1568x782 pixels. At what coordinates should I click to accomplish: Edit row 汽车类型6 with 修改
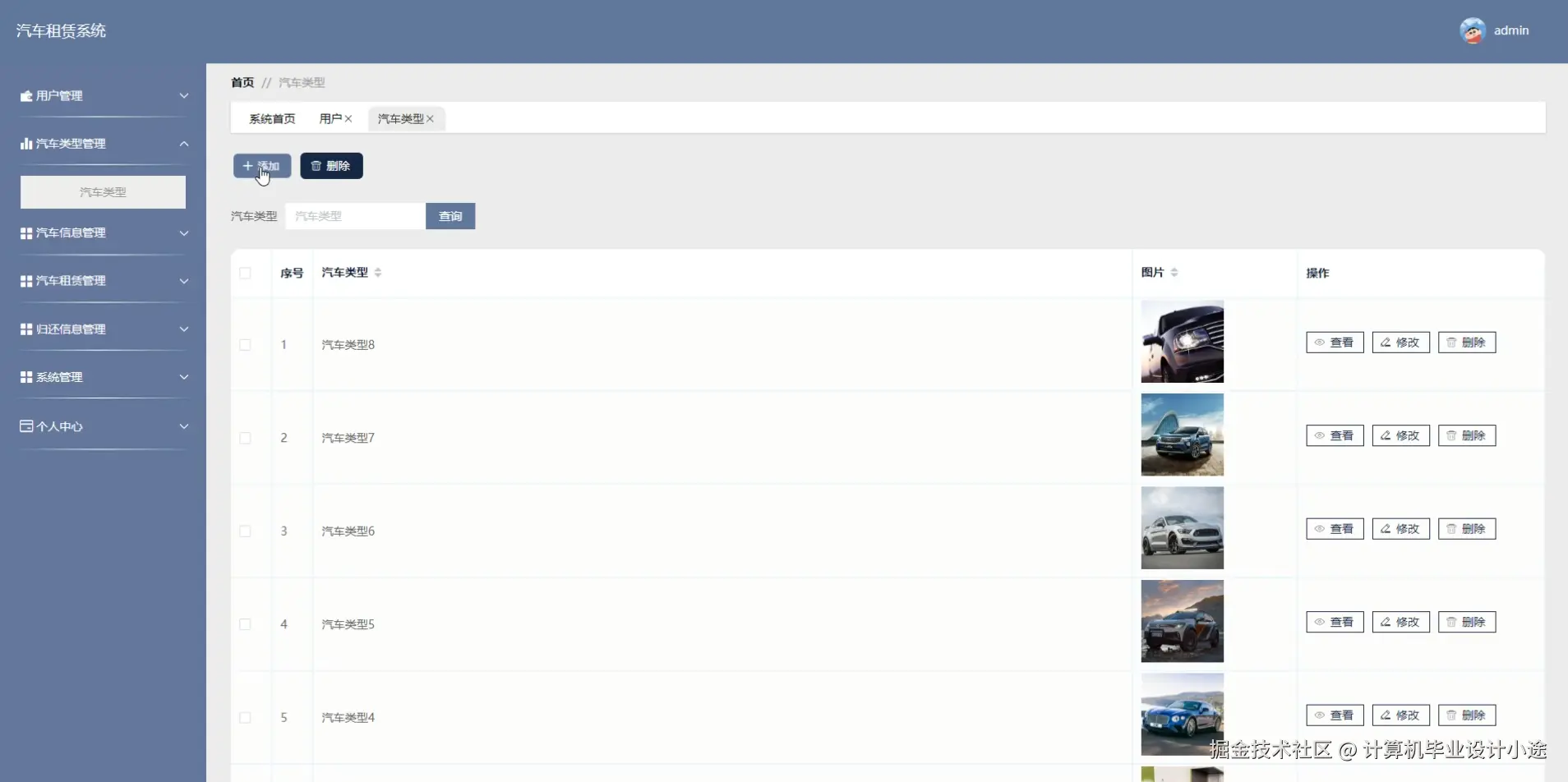1401,529
